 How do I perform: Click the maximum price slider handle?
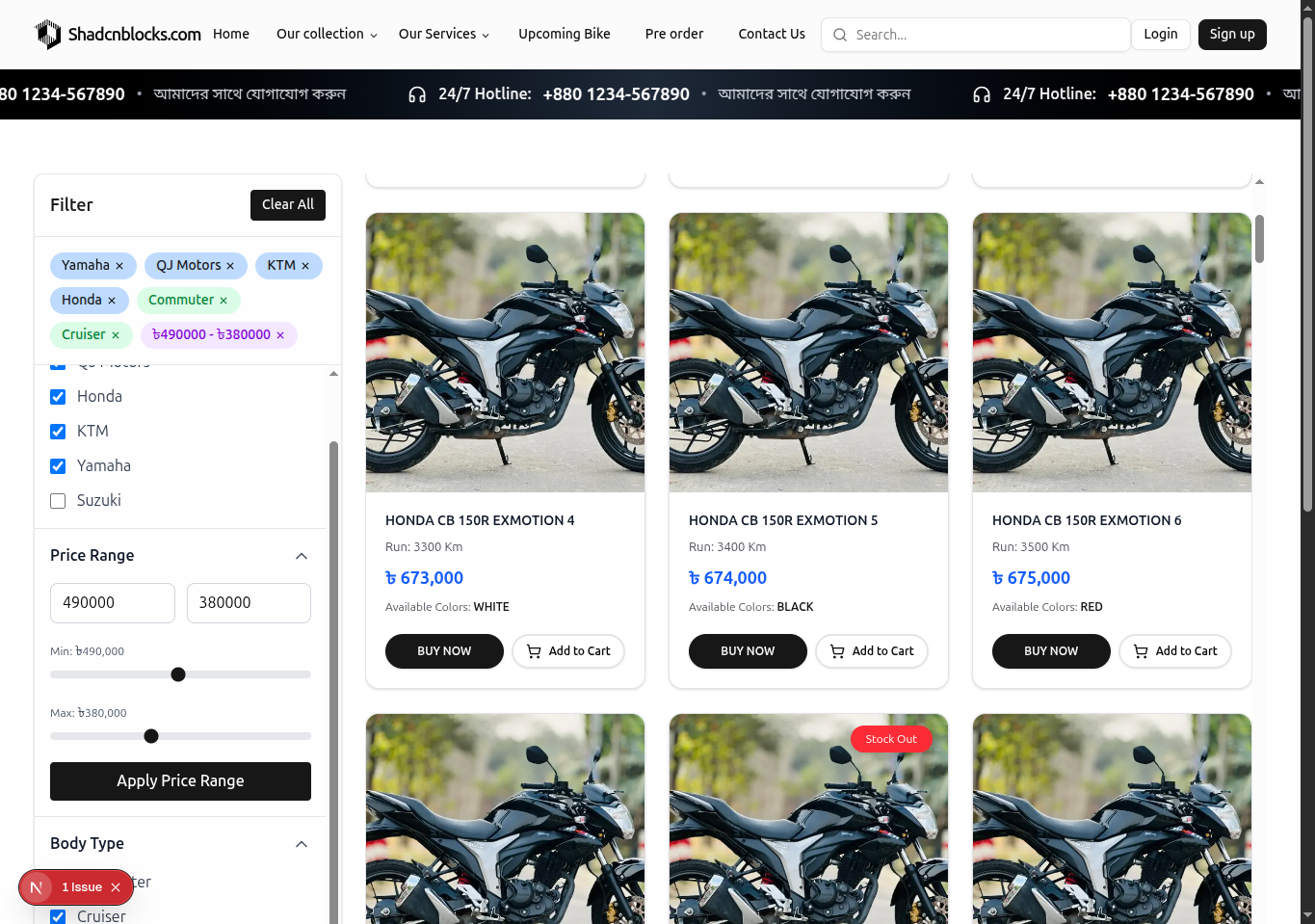[x=151, y=736]
